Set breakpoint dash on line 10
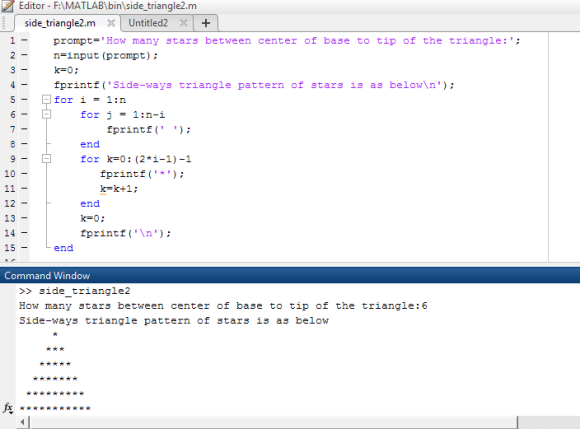The height and width of the screenshot is (429, 580). (24, 173)
